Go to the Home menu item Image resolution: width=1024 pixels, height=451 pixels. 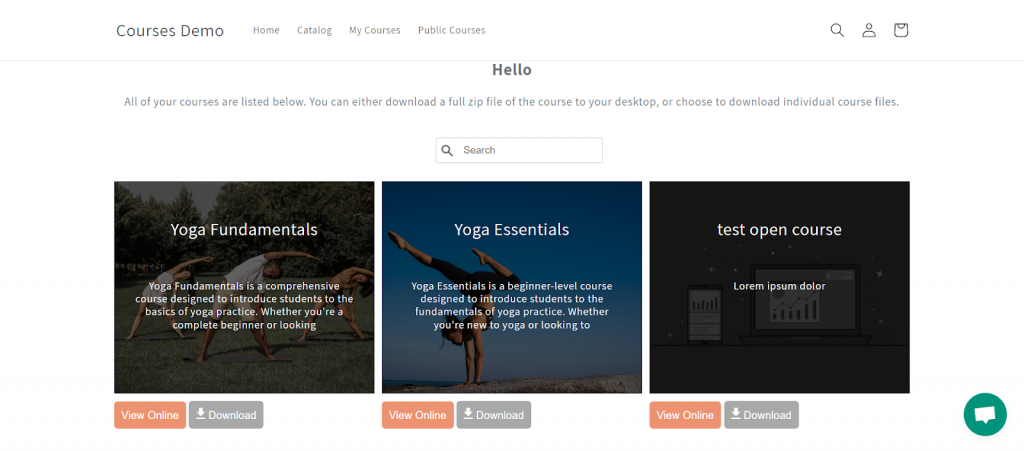click(266, 30)
